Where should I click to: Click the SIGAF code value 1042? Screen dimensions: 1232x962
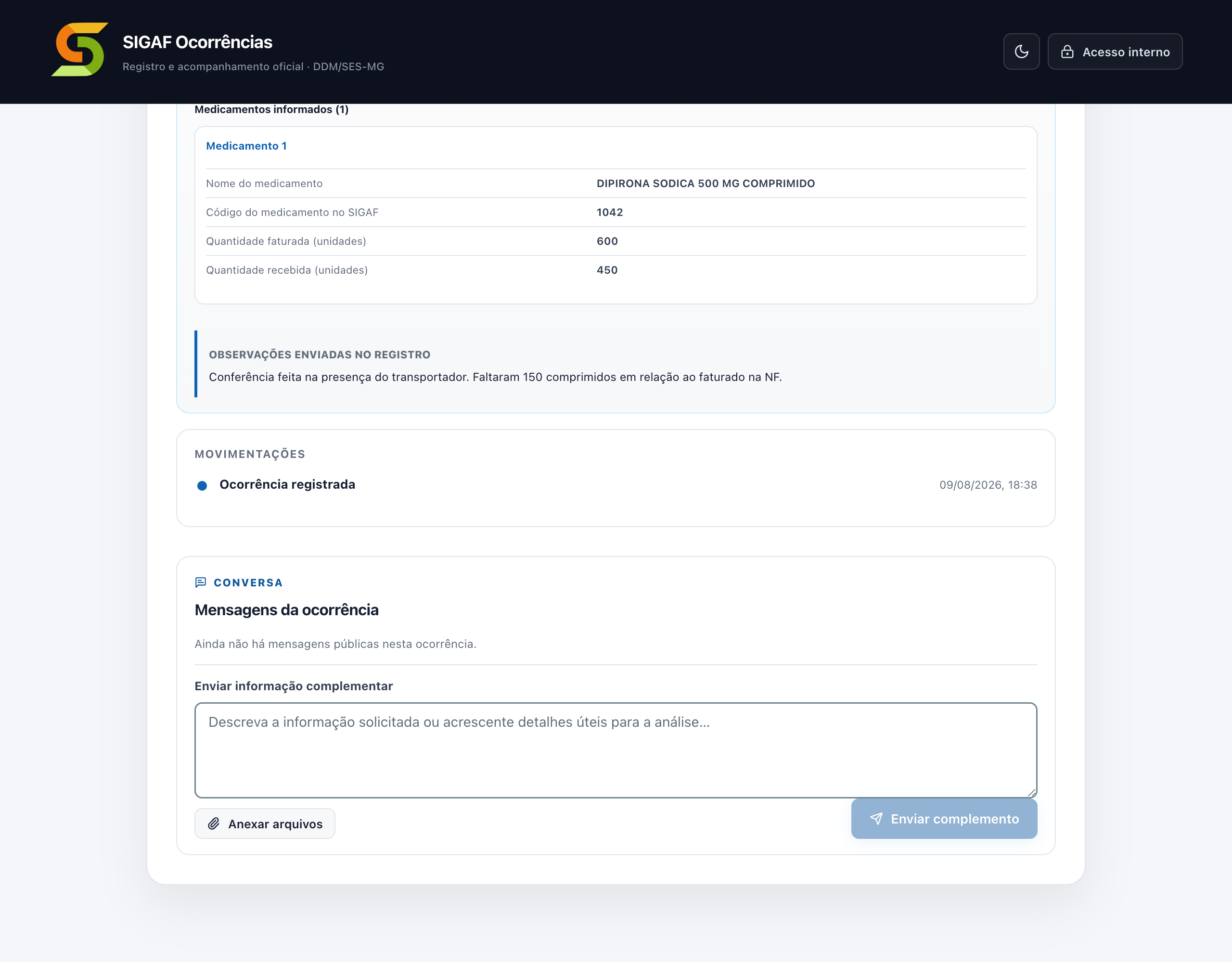pos(609,212)
